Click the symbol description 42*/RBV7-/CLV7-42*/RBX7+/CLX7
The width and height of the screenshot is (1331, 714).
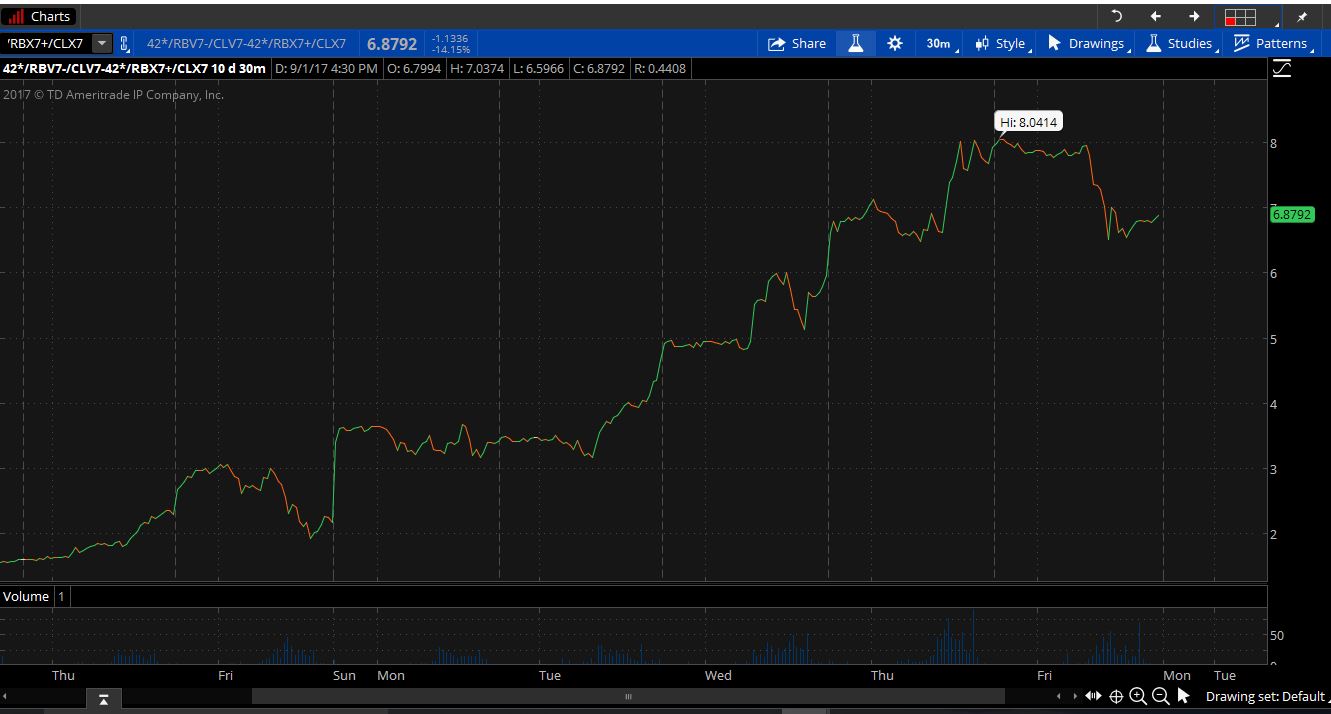tap(247, 43)
